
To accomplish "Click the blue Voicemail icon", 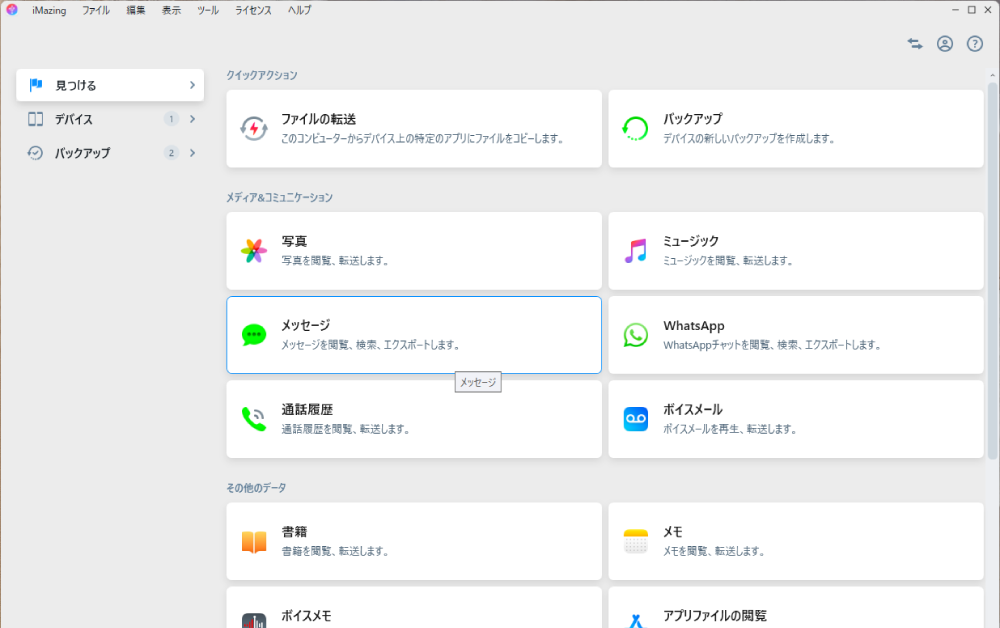I will pyautogui.click(x=636, y=419).
